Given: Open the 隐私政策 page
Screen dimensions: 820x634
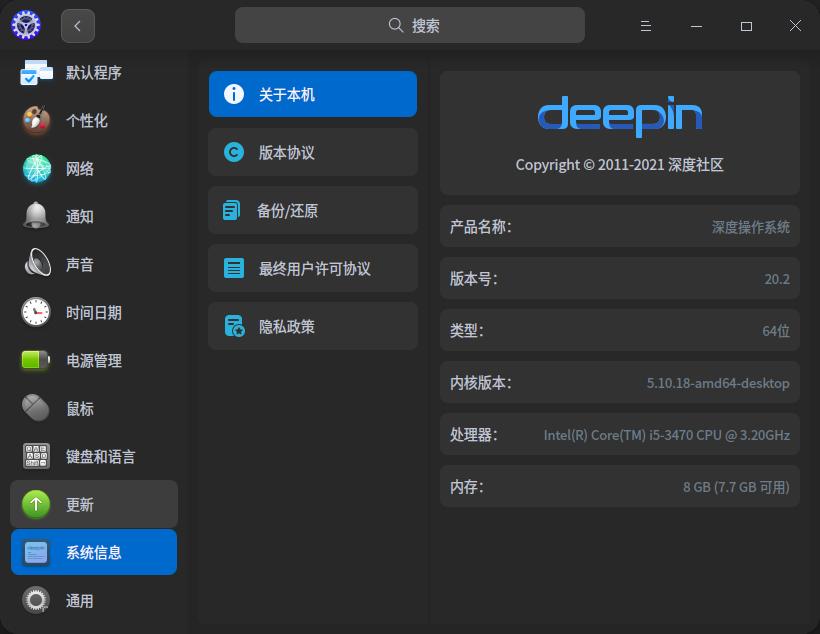Looking at the screenshot, I should (x=313, y=326).
